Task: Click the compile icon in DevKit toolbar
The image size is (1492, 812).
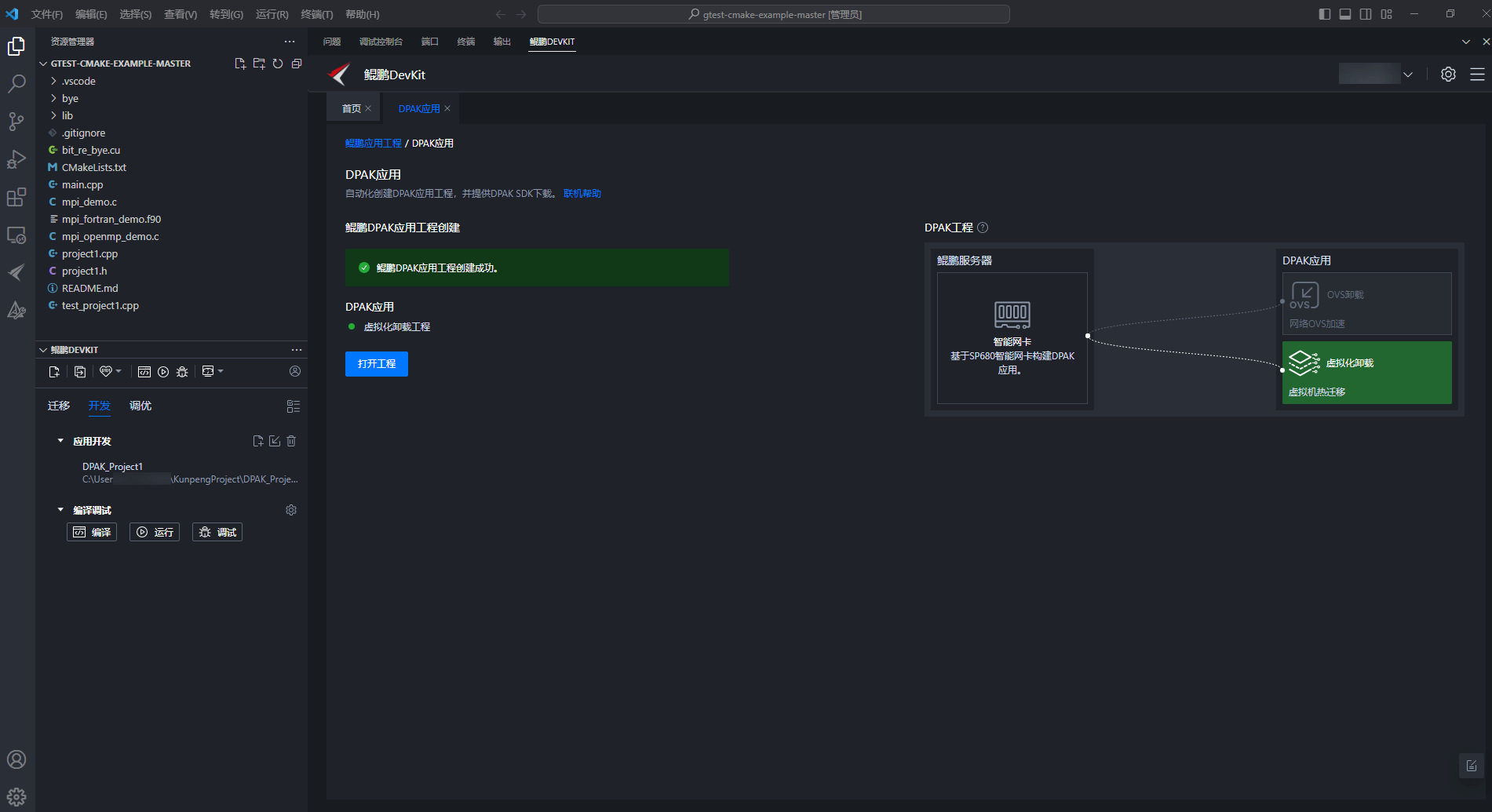Action: [x=144, y=371]
